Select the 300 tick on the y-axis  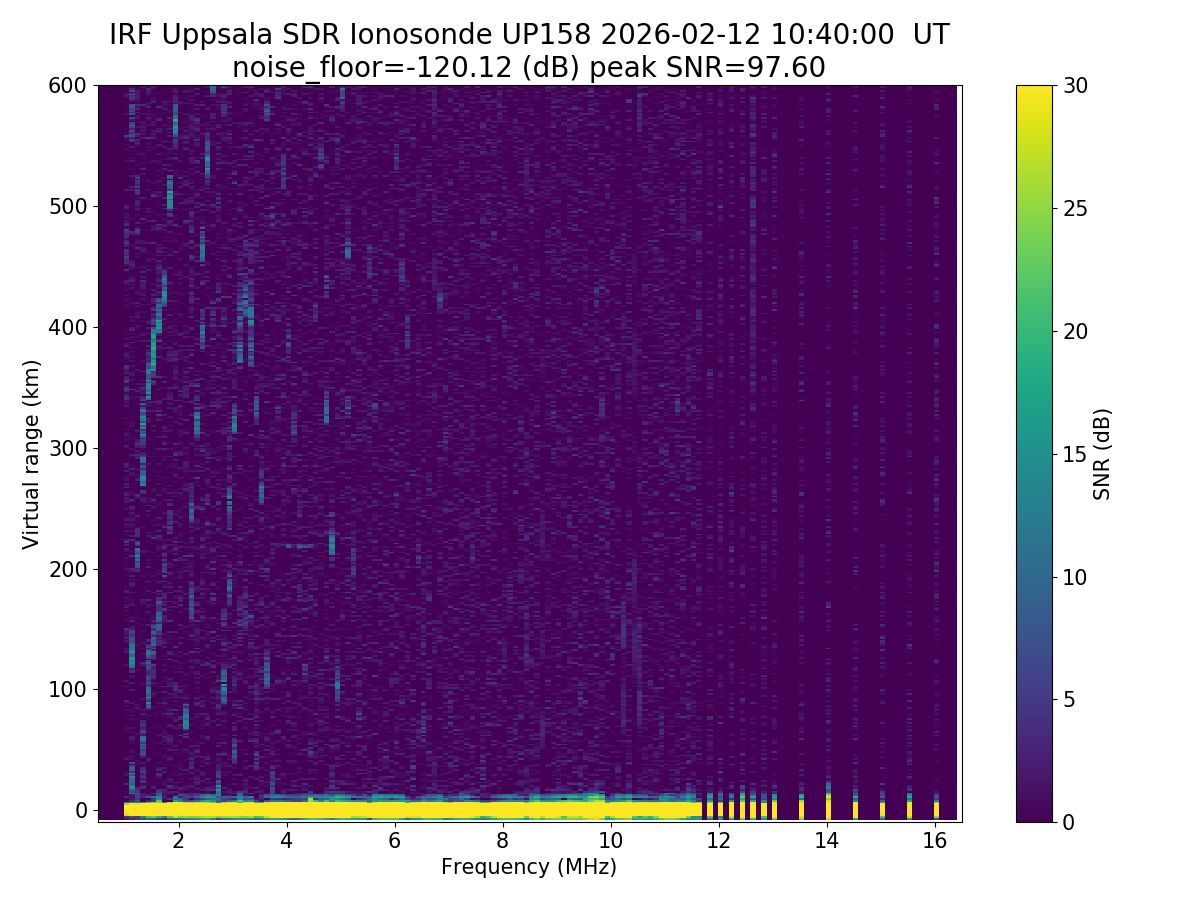[x=67, y=448]
